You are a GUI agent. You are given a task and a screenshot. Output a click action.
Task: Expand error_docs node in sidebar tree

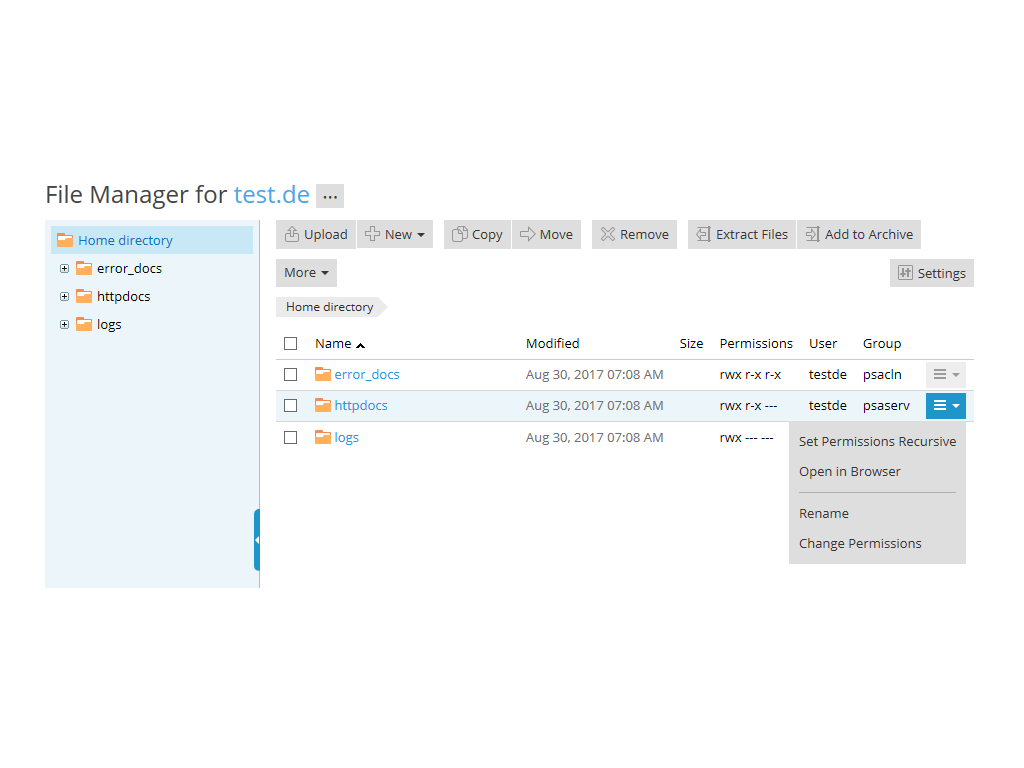click(x=65, y=268)
